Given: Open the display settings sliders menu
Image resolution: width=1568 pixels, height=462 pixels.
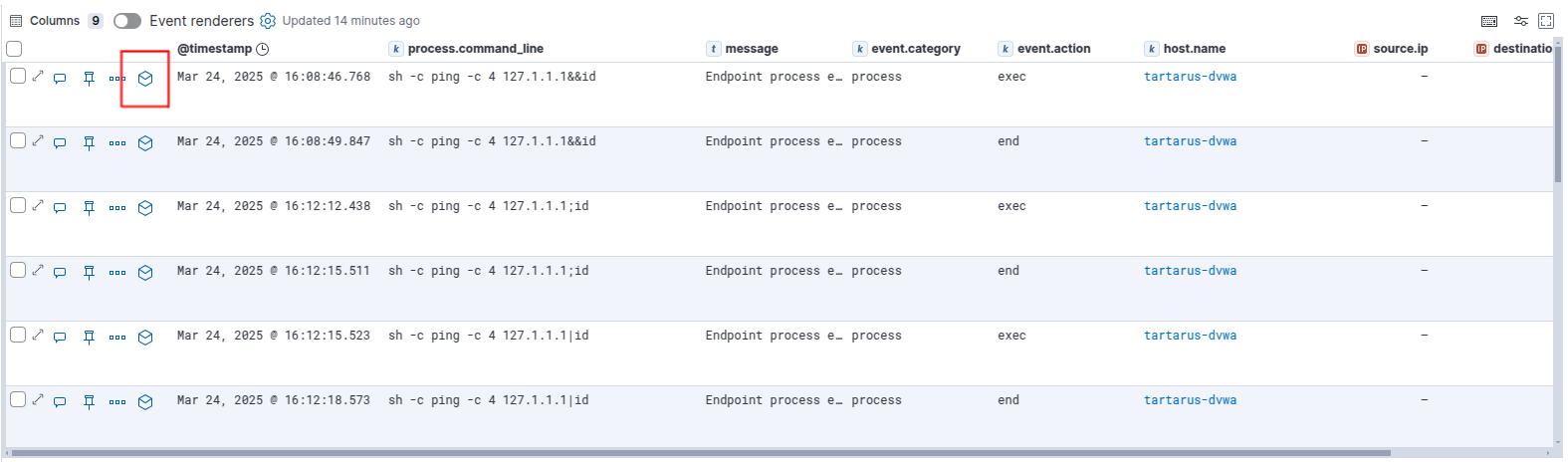Looking at the screenshot, I should click(1520, 21).
